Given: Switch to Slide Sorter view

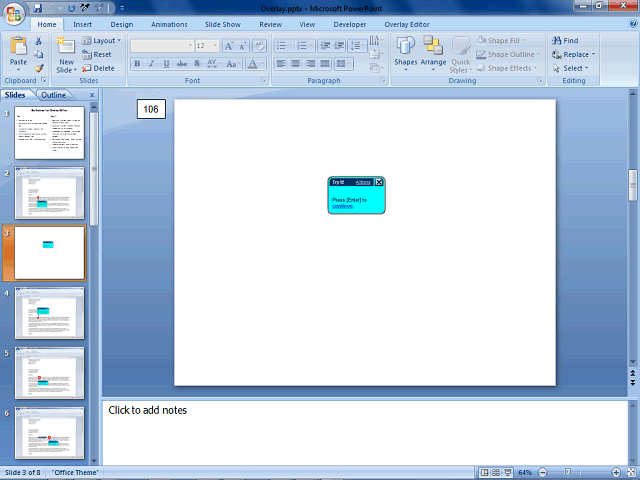Looking at the screenshot, I should coord(496,473).
